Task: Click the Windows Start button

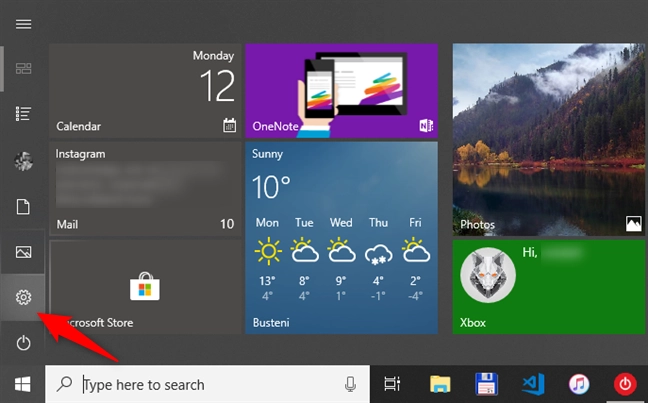Action: point(23,384)
